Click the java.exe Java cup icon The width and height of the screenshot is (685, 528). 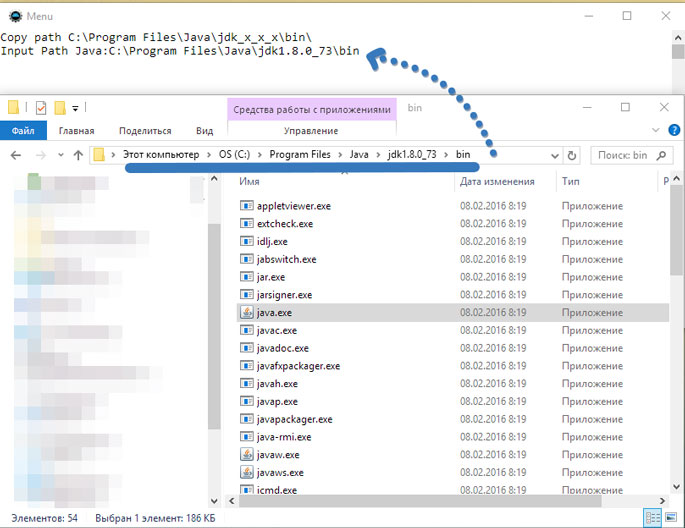point(246,312)
